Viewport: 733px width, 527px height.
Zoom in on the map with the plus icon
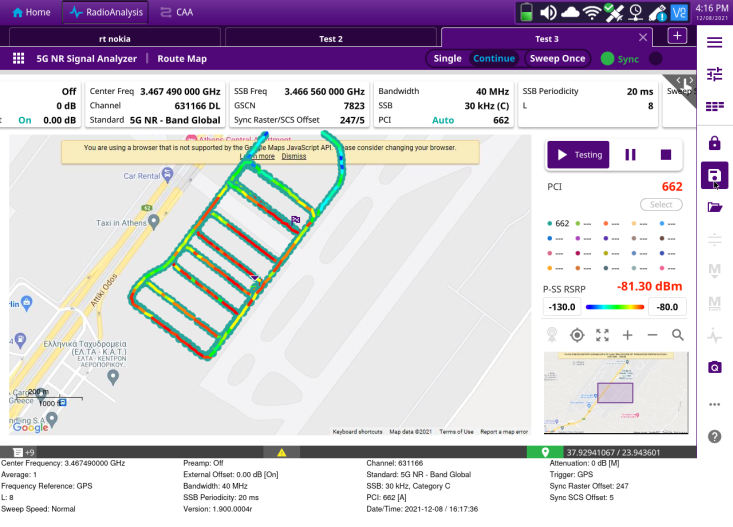point(627,335)
